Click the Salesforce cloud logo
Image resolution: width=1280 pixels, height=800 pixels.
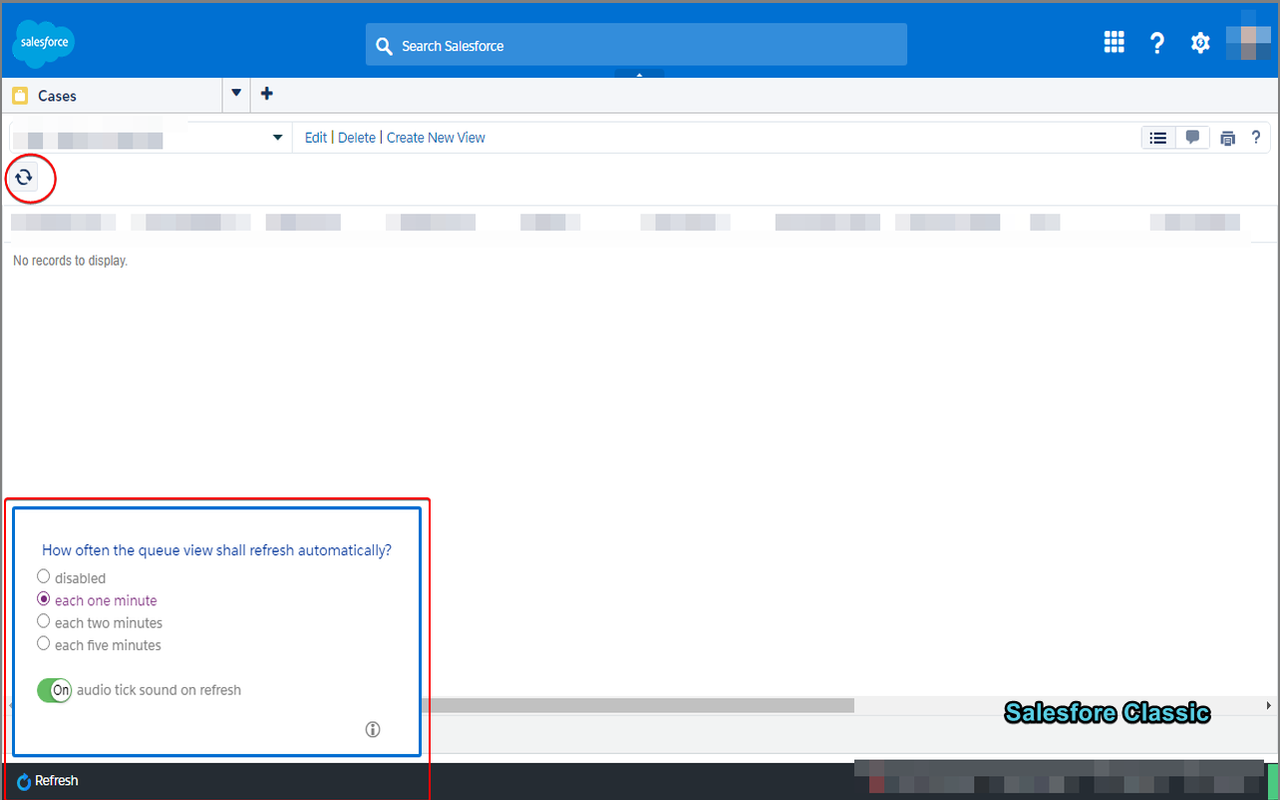[x=44, y=42]
